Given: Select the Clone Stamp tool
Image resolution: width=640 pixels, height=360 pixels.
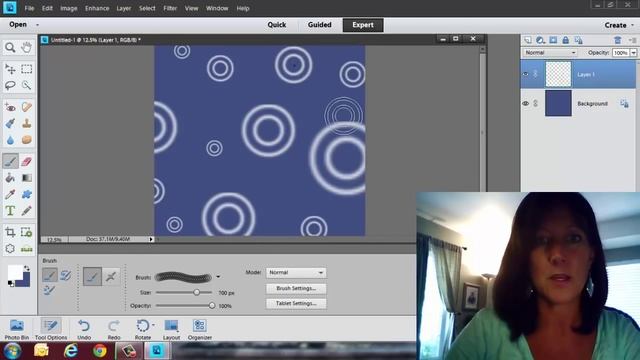Looking at the screenshot, I should point(27,123).
